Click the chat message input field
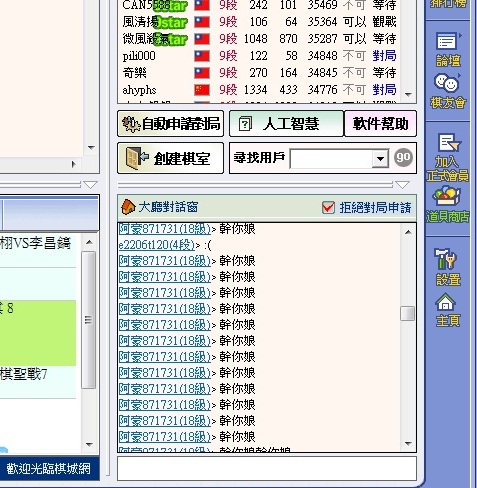The width and height of the screenshot is (477, 488). tap(267, 468)
